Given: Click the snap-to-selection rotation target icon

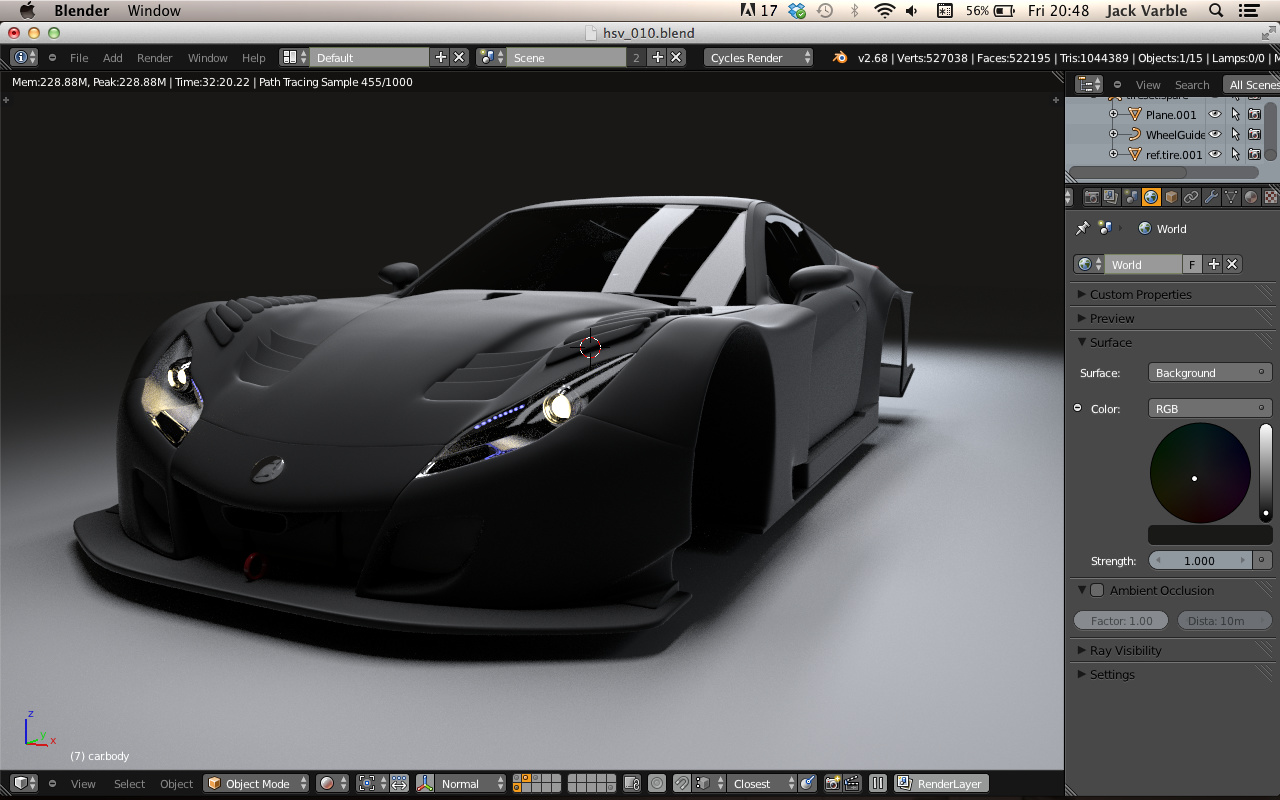Looking at the screenshot, I should (807, 784).
